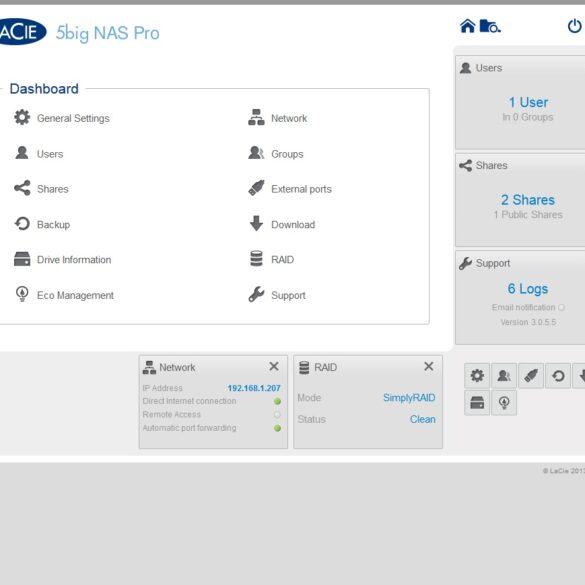Open Download page
Image resolution: width=585 pixels, height=585 pixels.
(293, 225)
